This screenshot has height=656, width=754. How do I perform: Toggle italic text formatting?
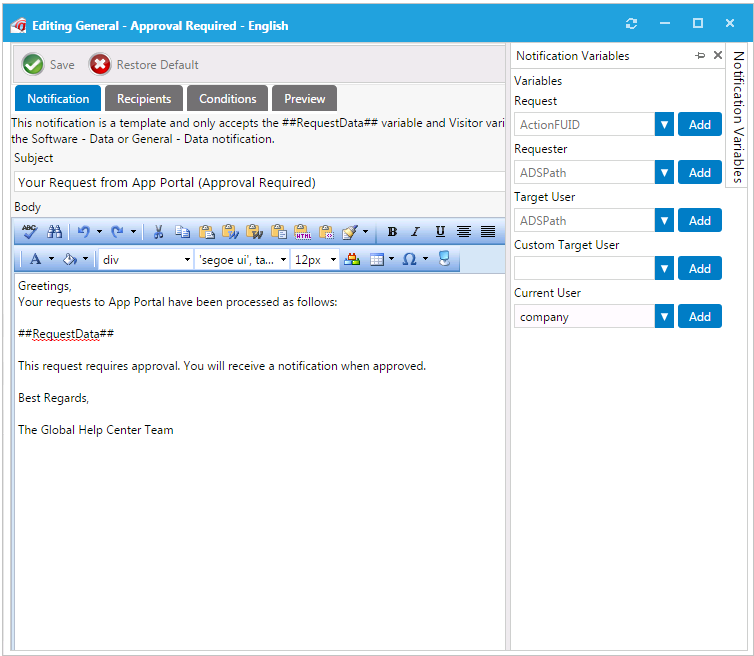[x=416, y=232]
